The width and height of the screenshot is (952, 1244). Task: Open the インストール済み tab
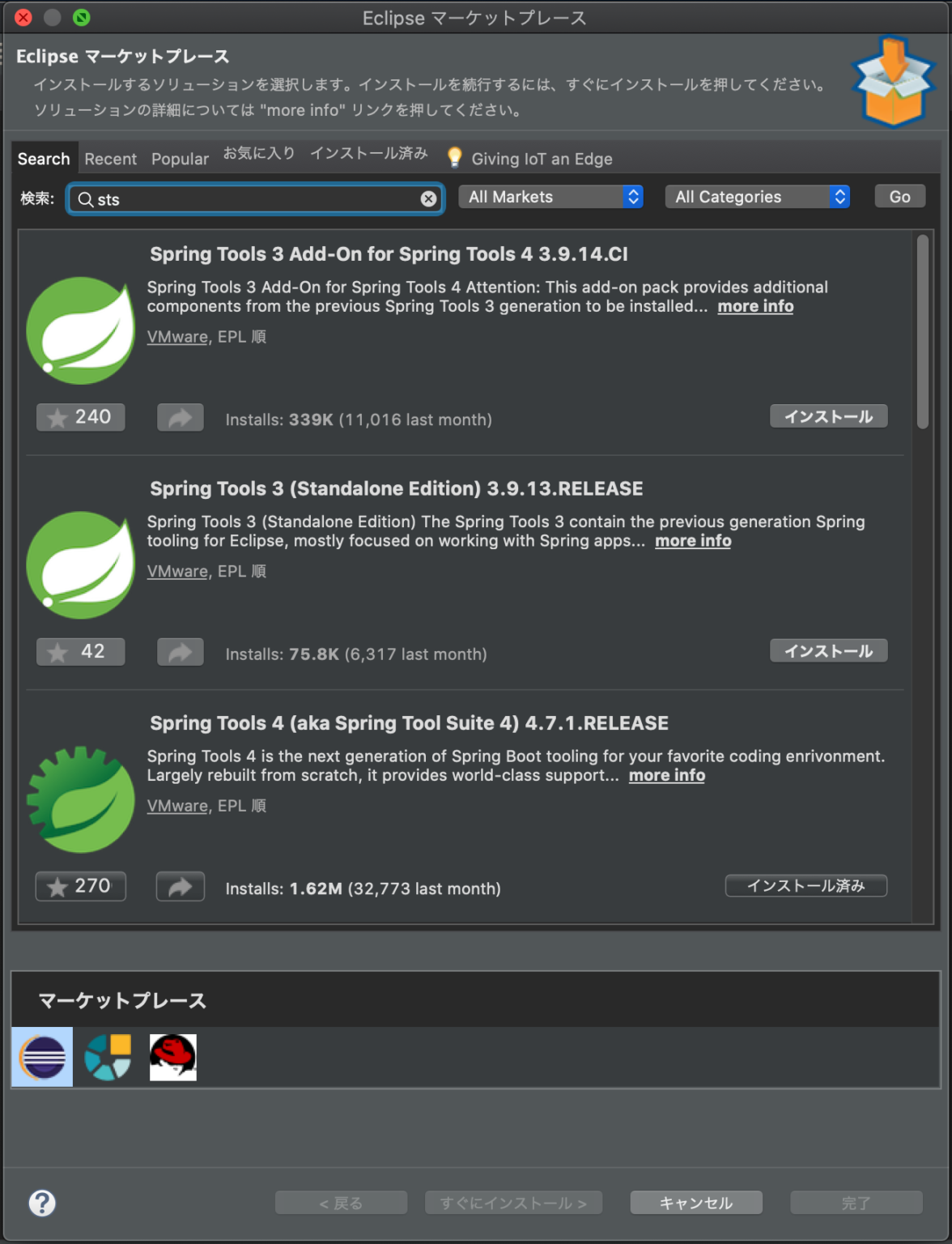(368, 154)
